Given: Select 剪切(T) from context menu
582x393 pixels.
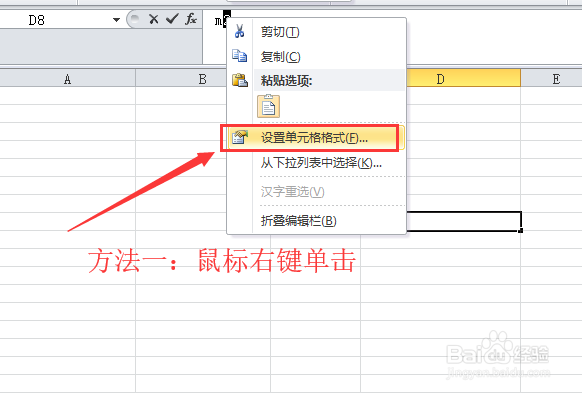Looking at the screenshot, I should tap(316, 32).
